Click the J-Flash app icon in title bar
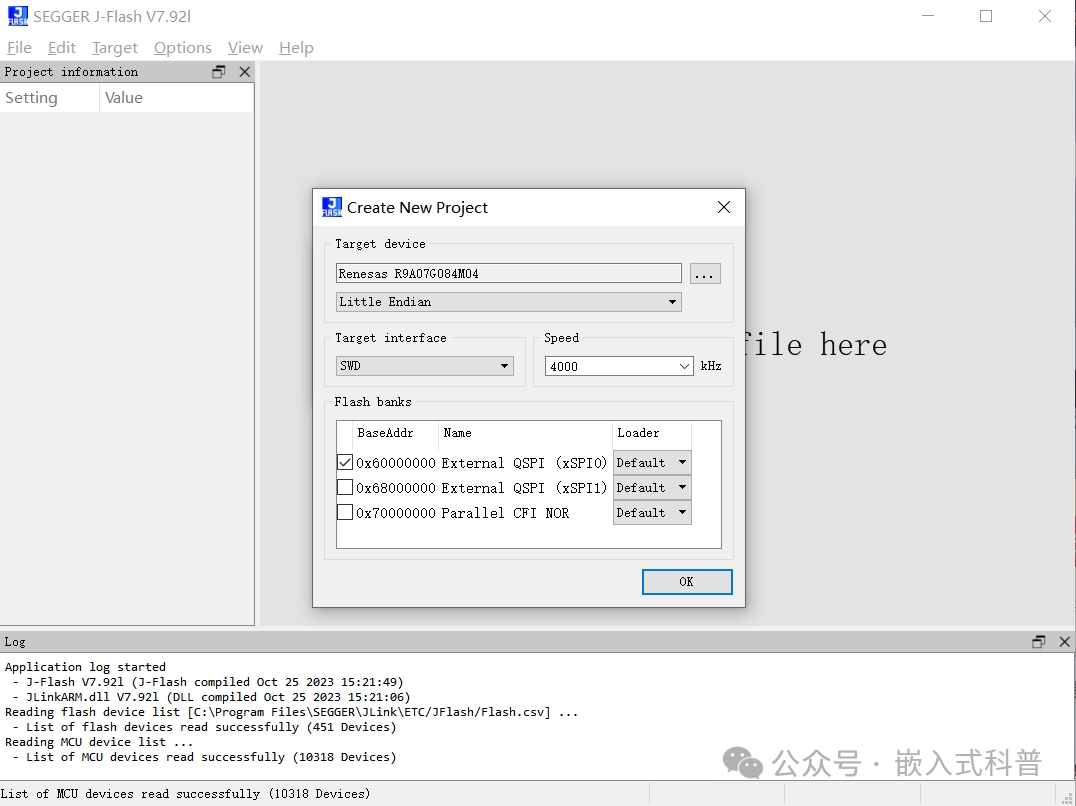The height and width of the screenshot is (806, 1076). pos(18,16)
